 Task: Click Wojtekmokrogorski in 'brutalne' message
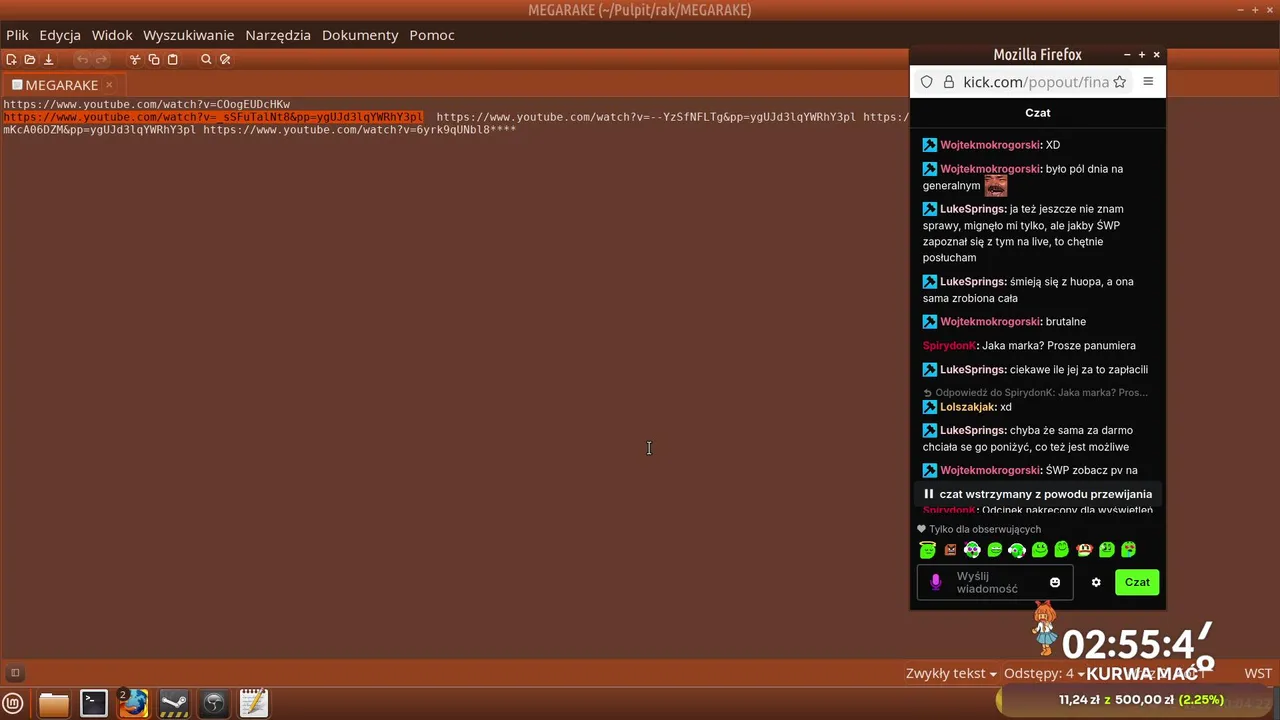[x=990, y=322]
